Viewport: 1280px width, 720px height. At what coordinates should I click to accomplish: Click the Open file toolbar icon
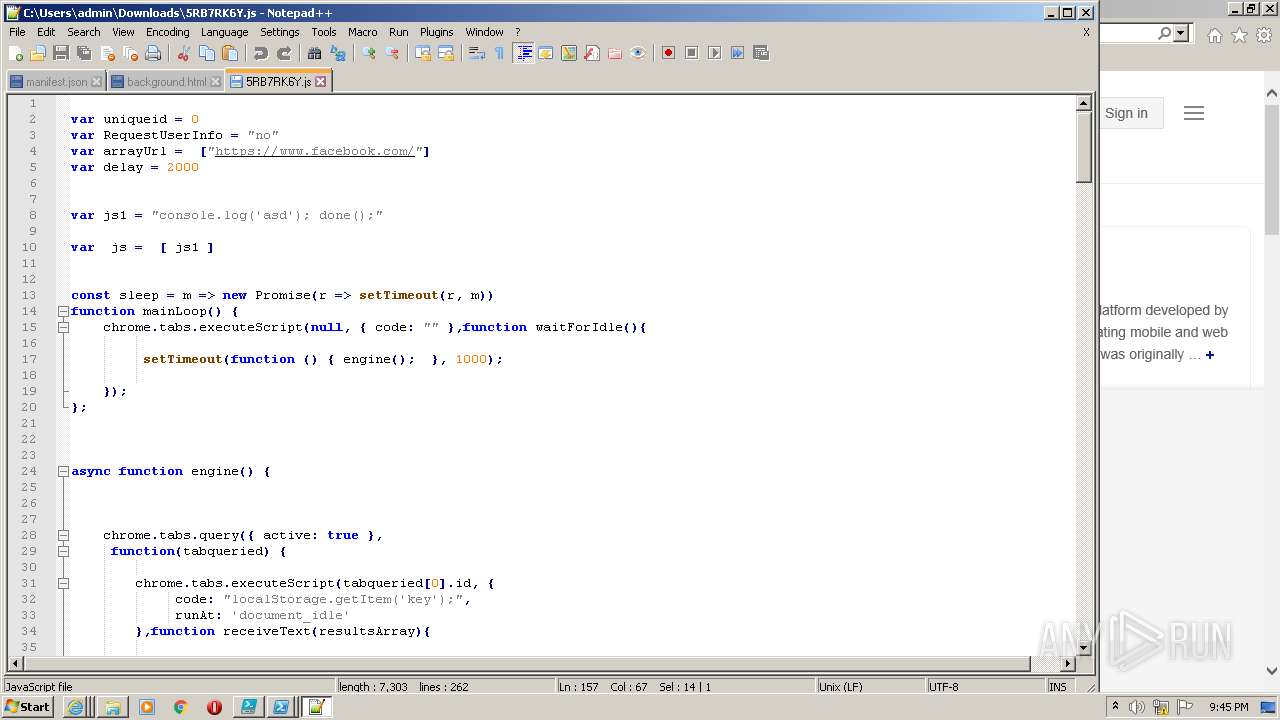point(38,53)
